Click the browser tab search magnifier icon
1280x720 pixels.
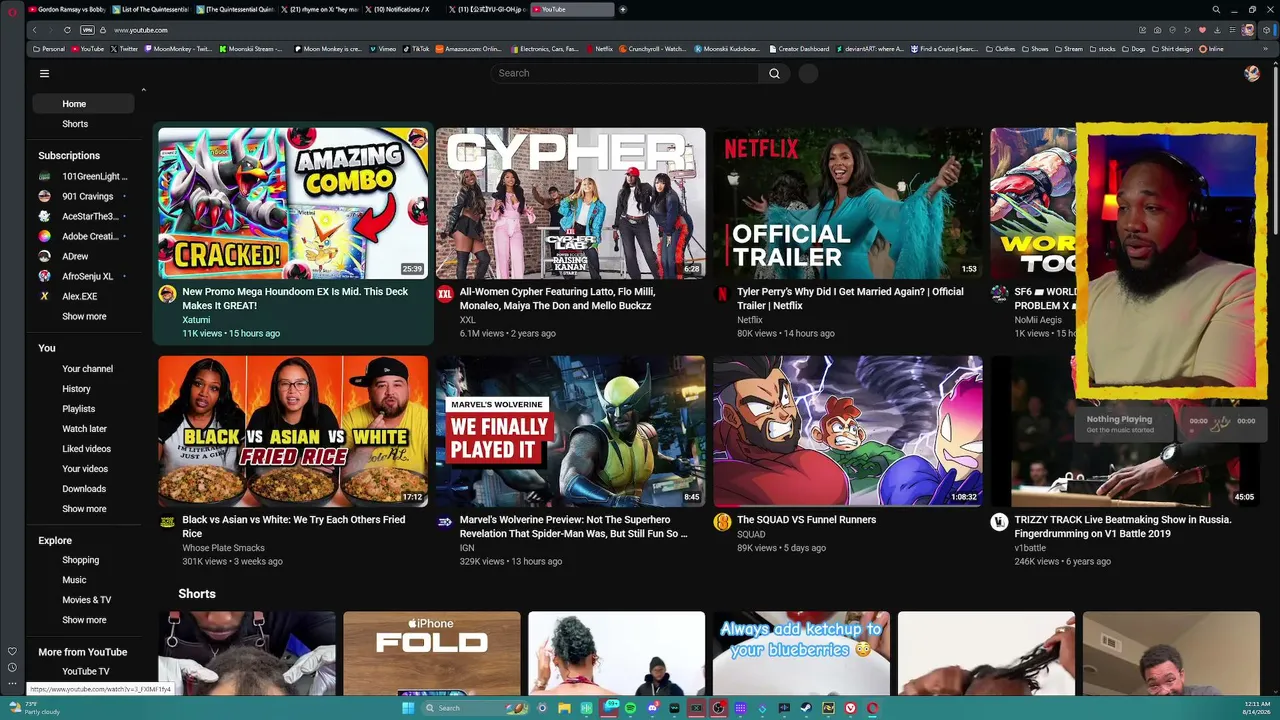pos(1216,9)
